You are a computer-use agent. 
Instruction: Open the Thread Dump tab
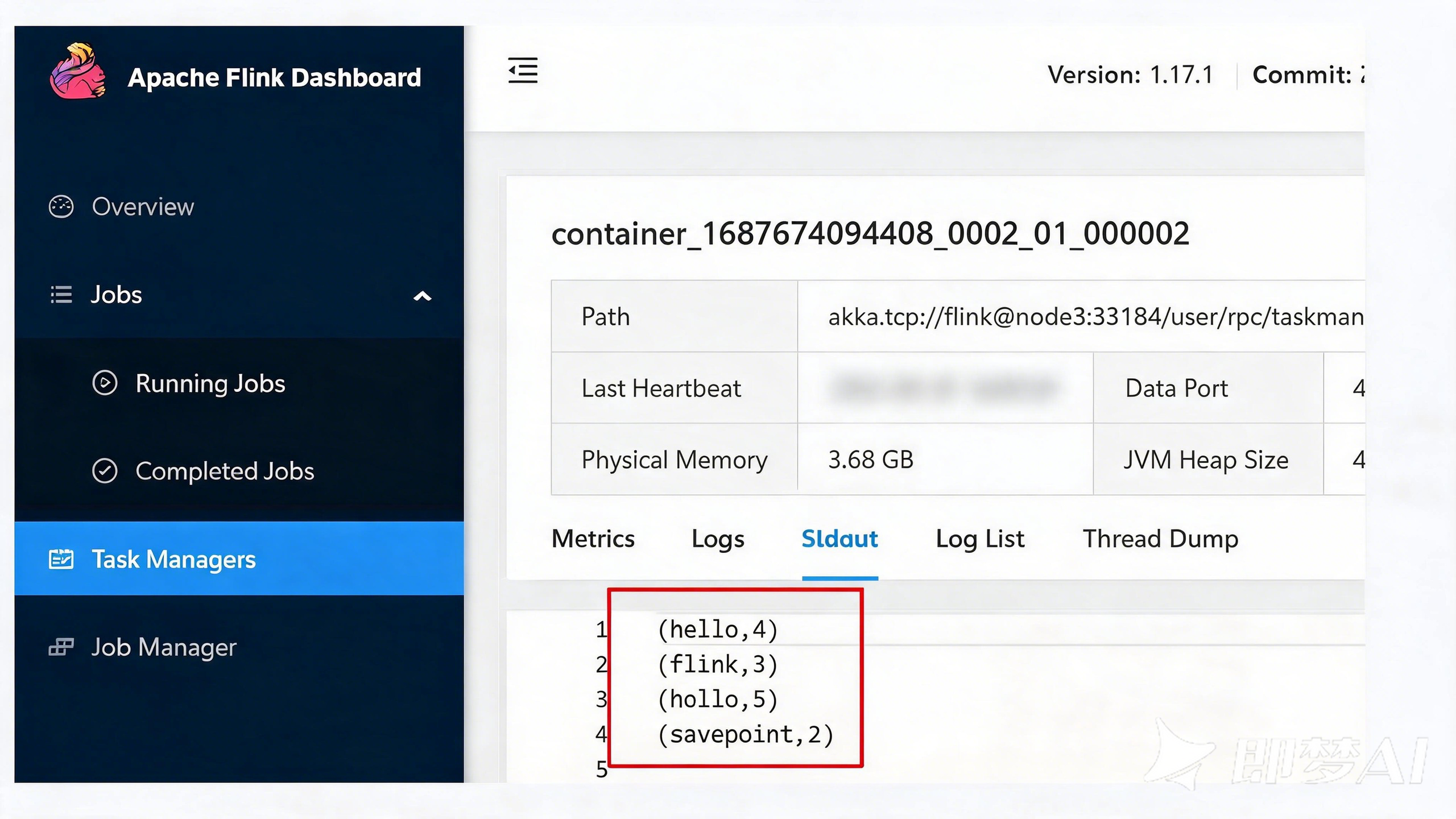coord(1161,540)
